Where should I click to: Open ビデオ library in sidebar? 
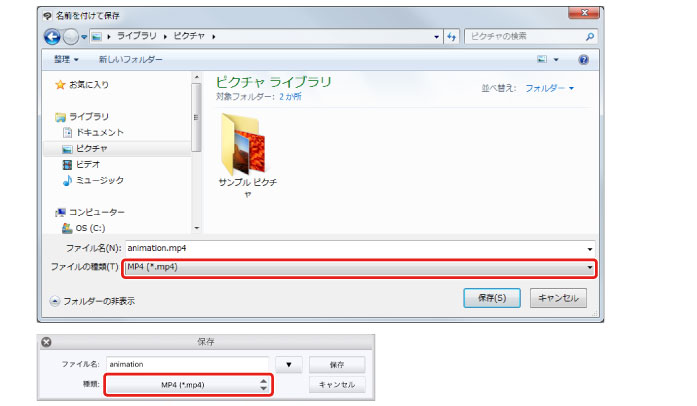click(88, 165)
